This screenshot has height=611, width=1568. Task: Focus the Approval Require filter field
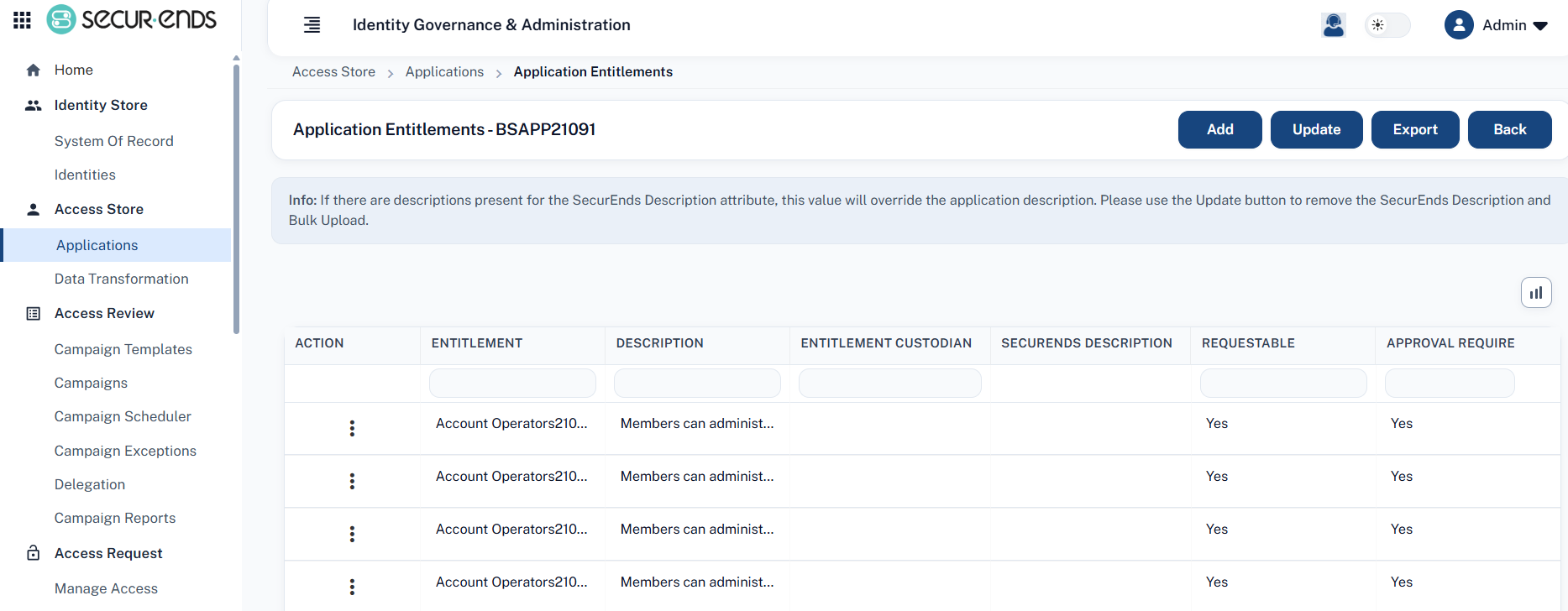1450,384
